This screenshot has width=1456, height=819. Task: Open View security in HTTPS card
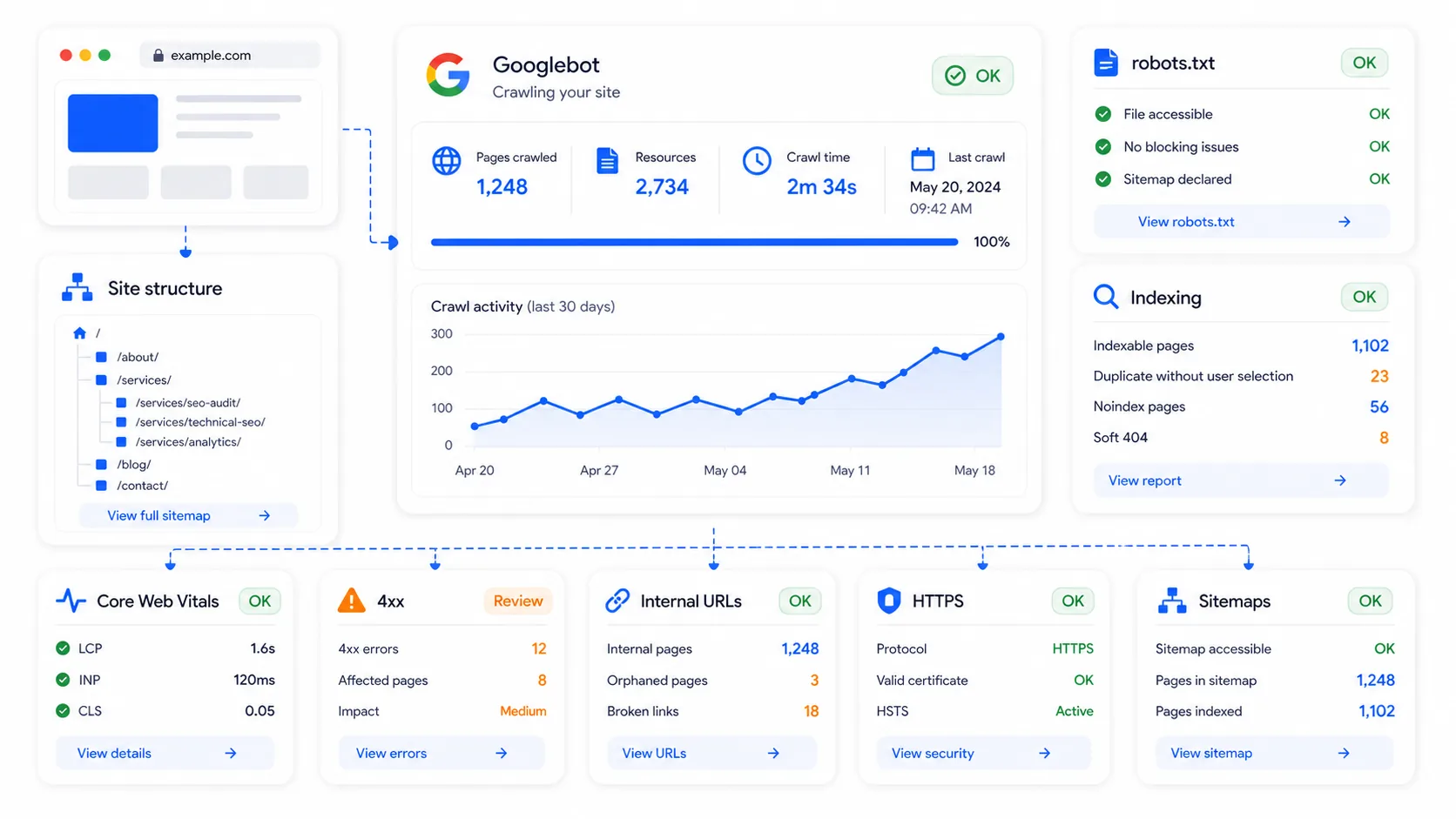tap(983, 753)
